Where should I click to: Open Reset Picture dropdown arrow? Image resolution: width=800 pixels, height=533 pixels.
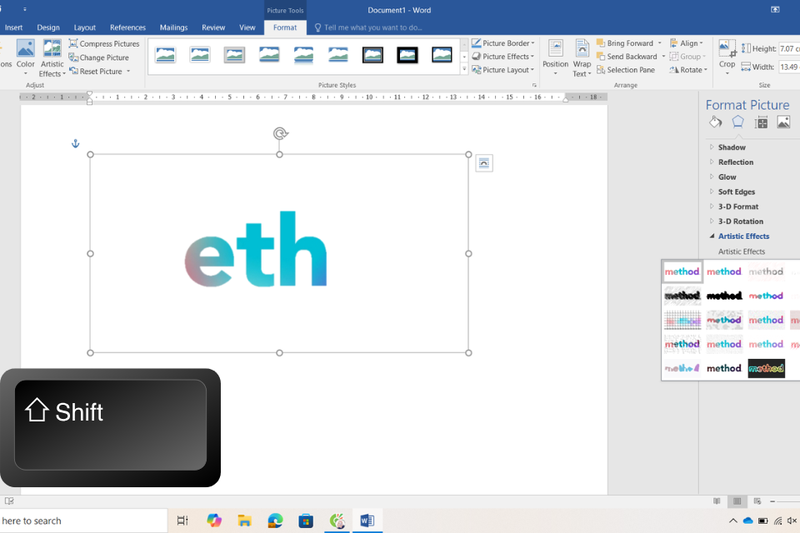click(129, 71)
